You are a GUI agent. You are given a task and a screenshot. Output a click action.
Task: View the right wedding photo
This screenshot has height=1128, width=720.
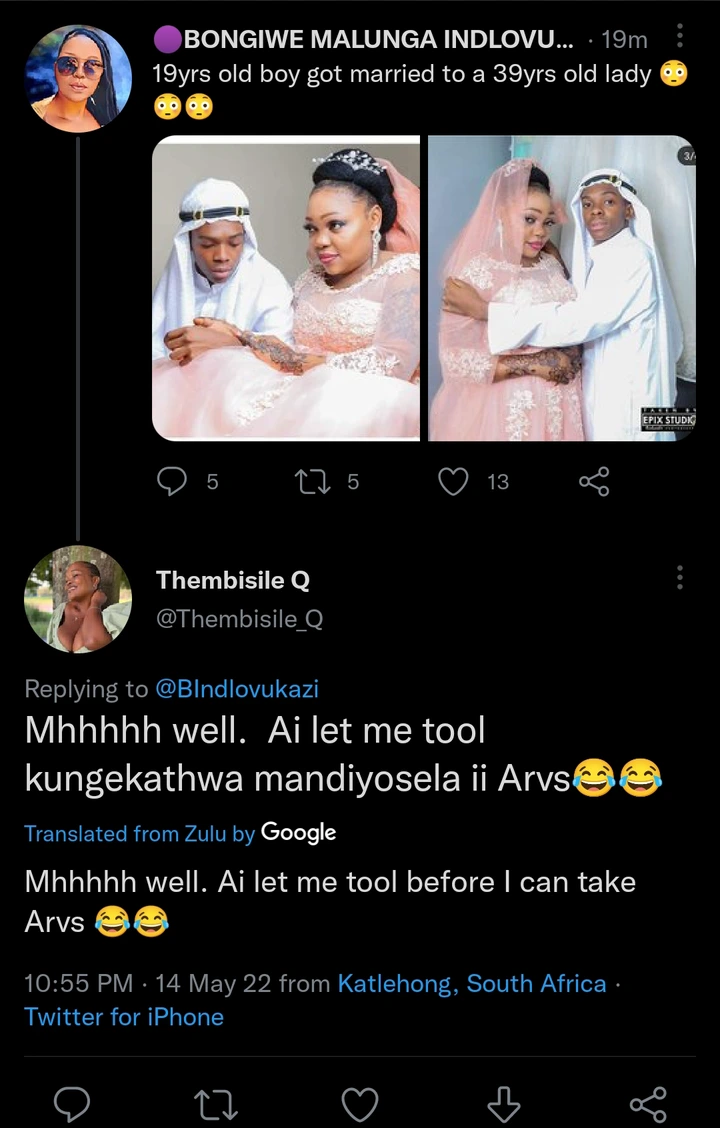(561, 288)
